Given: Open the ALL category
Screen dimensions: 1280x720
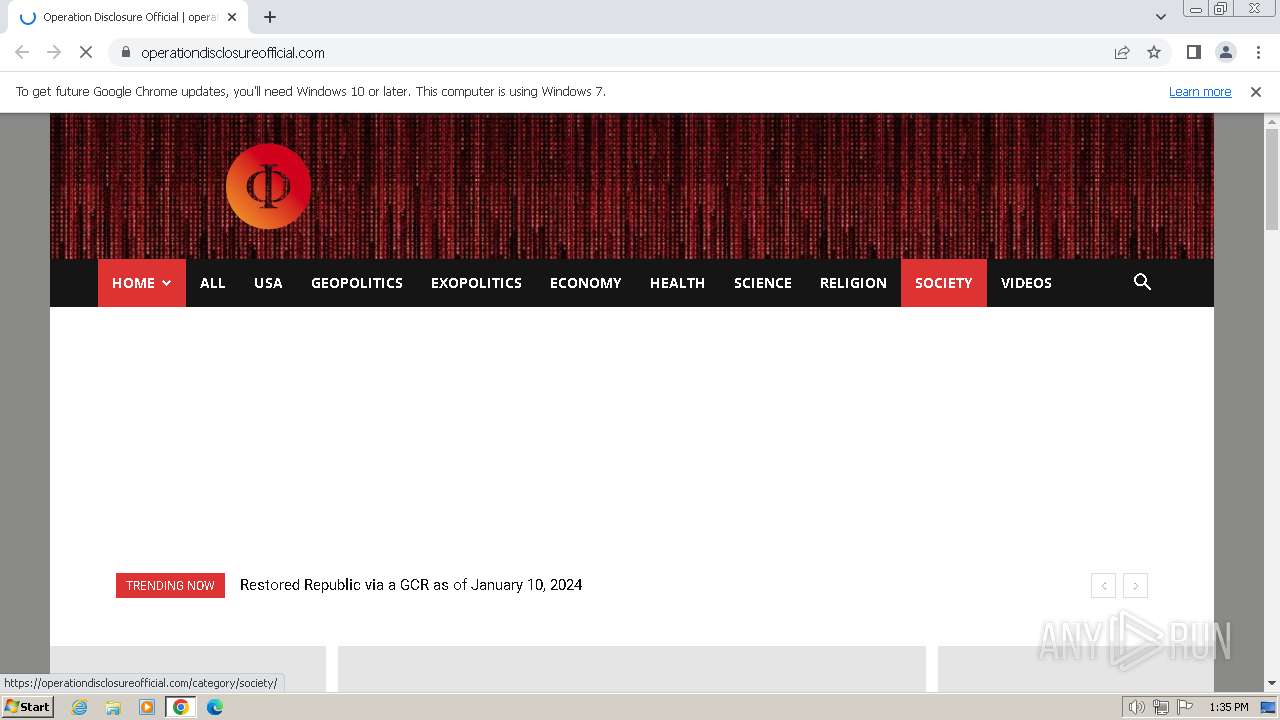Looking at the screenshot, I should pyautogui.click(x=213, y=283).
